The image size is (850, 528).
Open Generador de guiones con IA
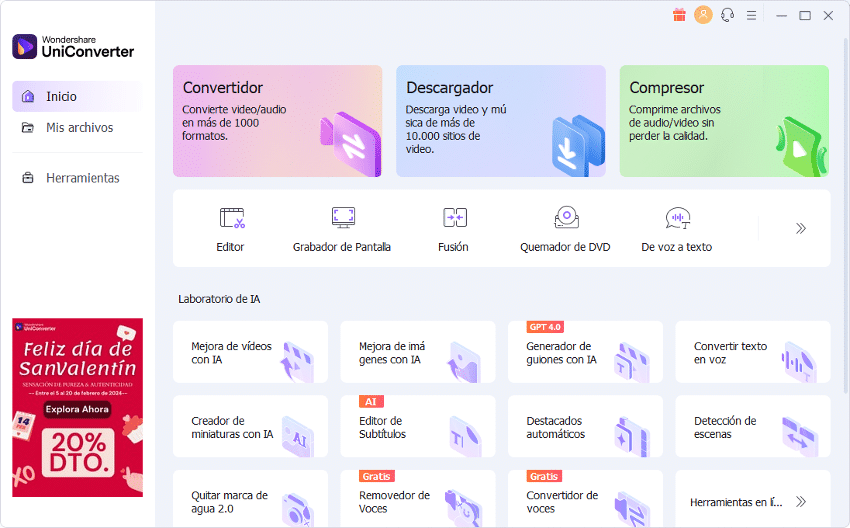coord(585,352)
